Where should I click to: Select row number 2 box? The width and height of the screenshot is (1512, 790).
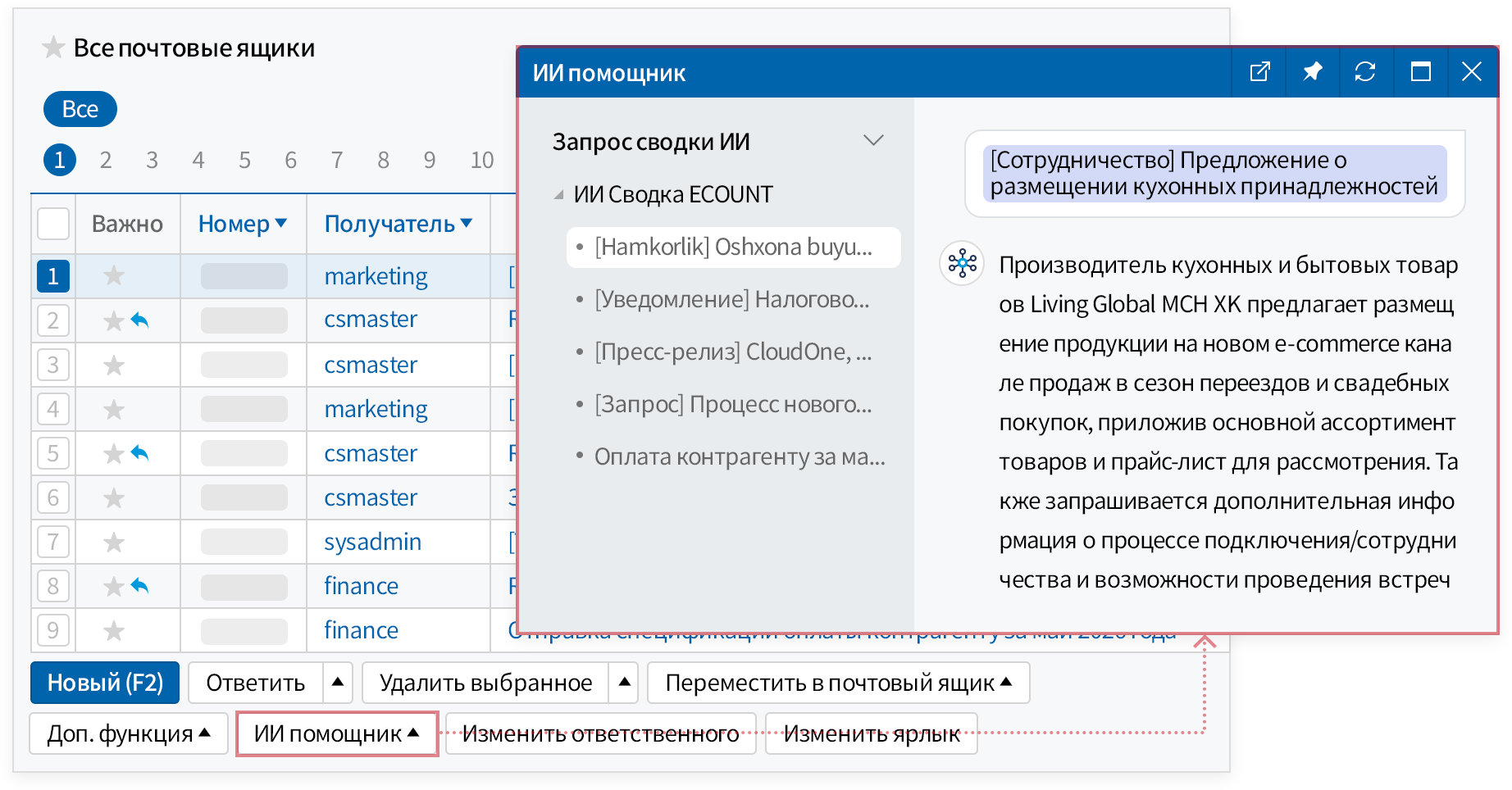53,320
